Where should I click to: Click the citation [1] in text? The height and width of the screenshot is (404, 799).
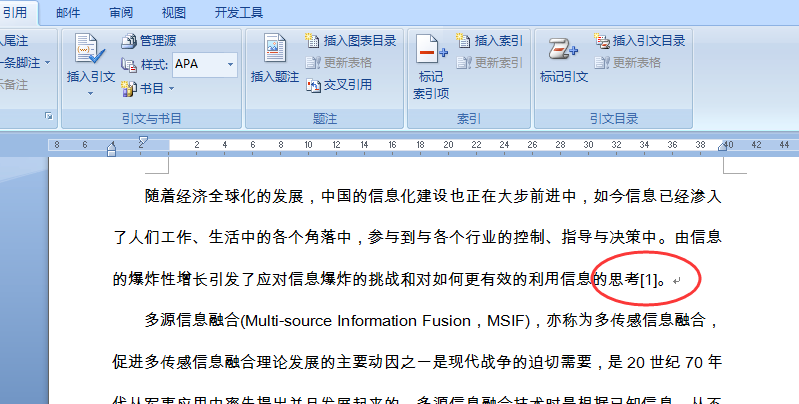coord(648,280)
